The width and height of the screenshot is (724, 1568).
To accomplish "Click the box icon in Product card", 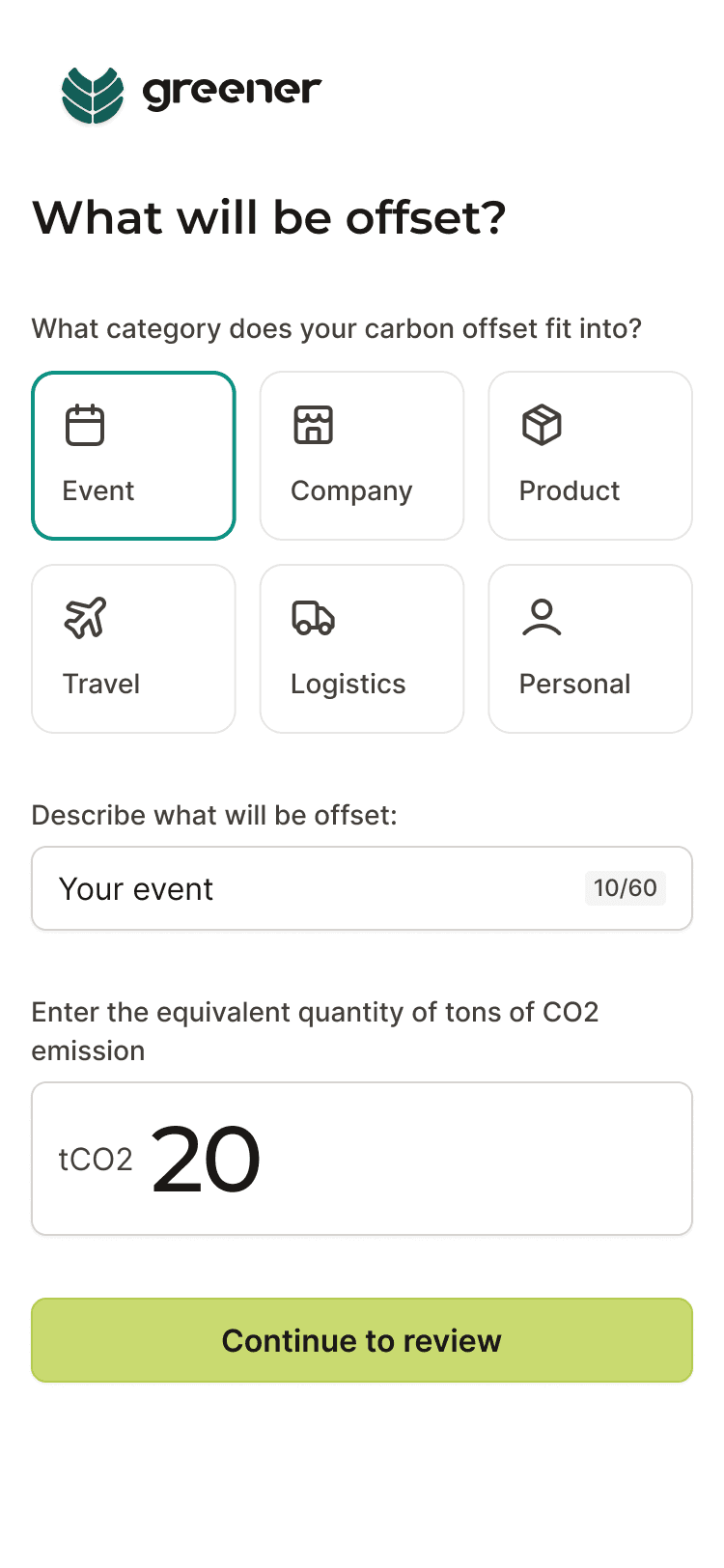I will (542, 426).
